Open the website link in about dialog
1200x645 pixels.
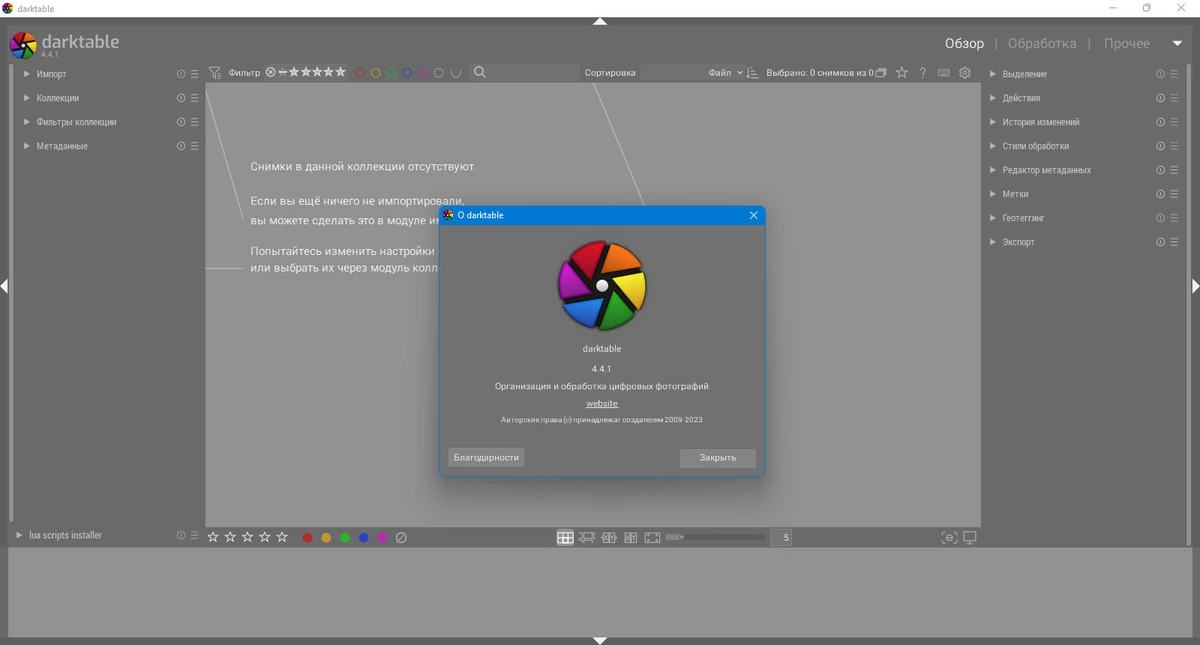pos(602,403)
